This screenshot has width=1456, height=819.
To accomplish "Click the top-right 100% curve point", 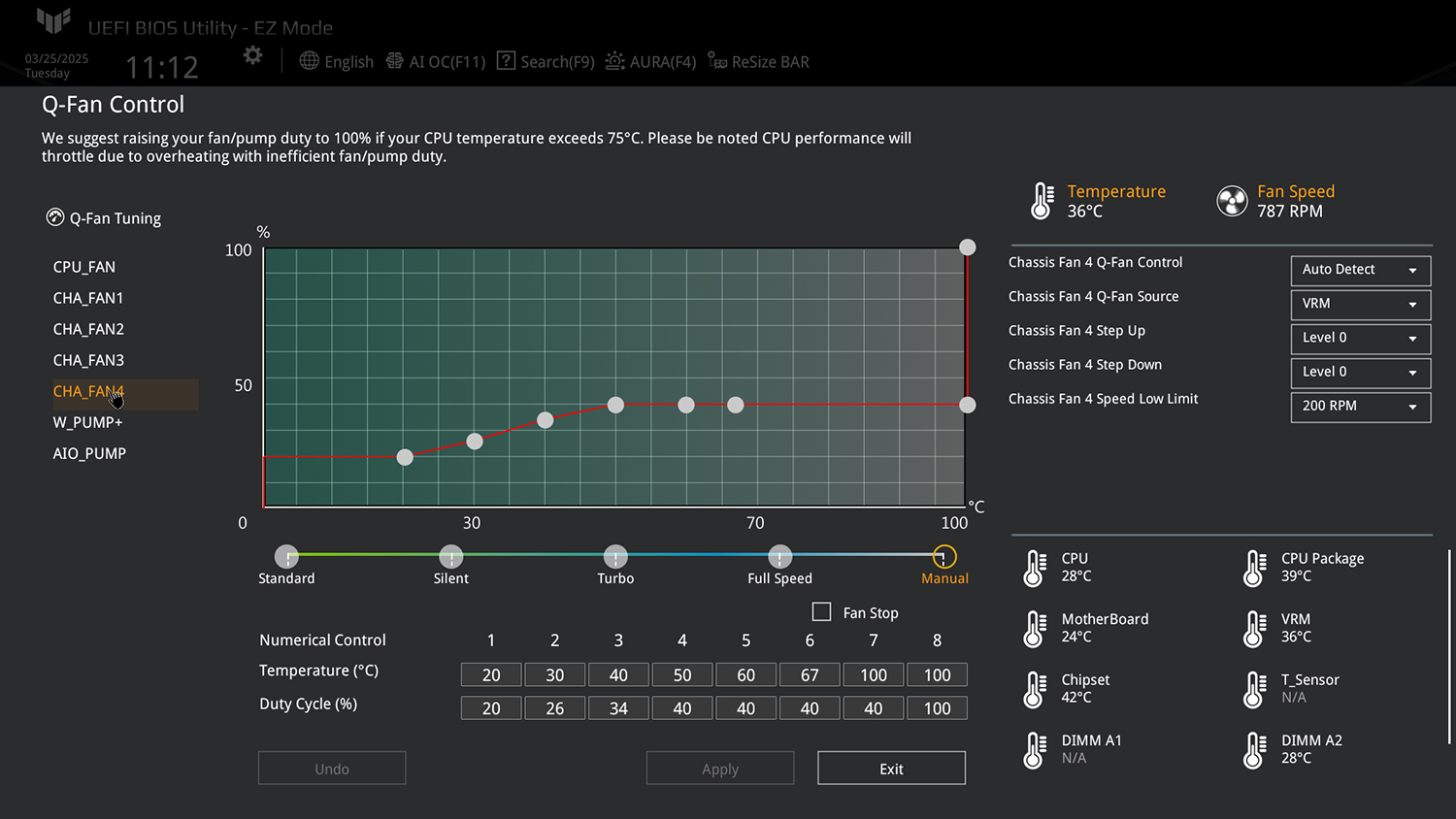I will [x=968, y=247].
